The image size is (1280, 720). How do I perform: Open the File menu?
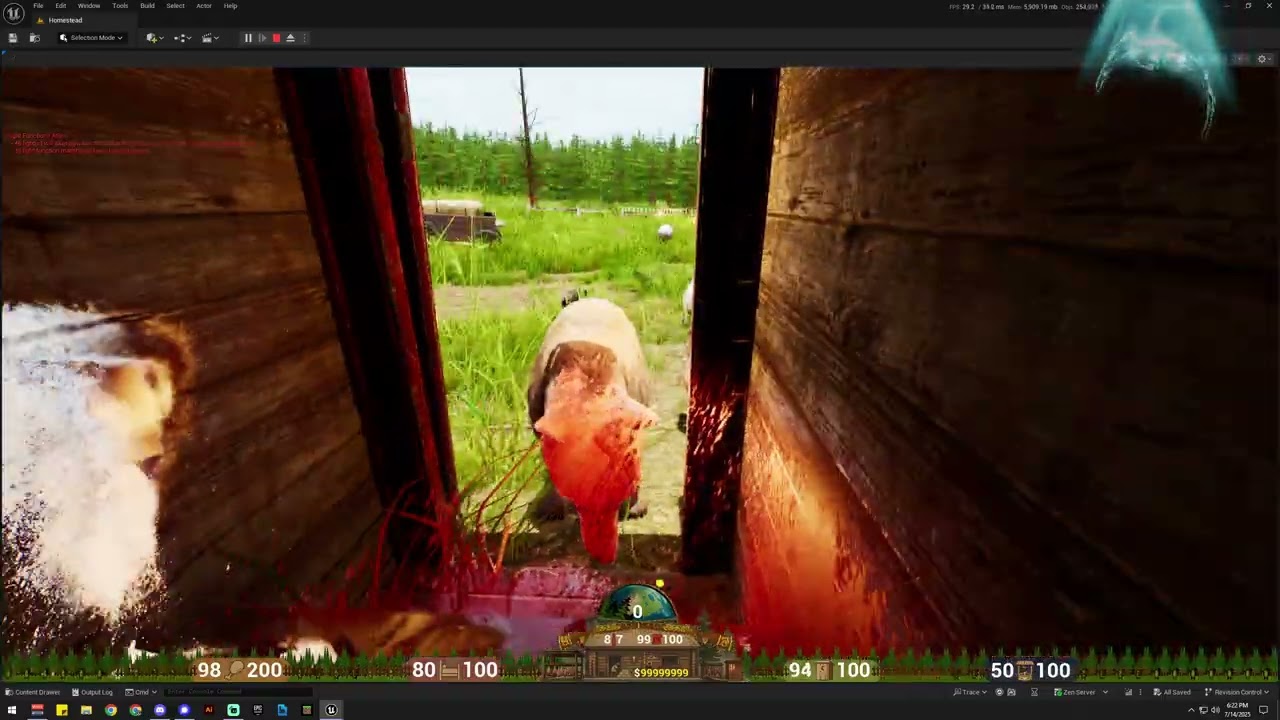coord(38,6)
